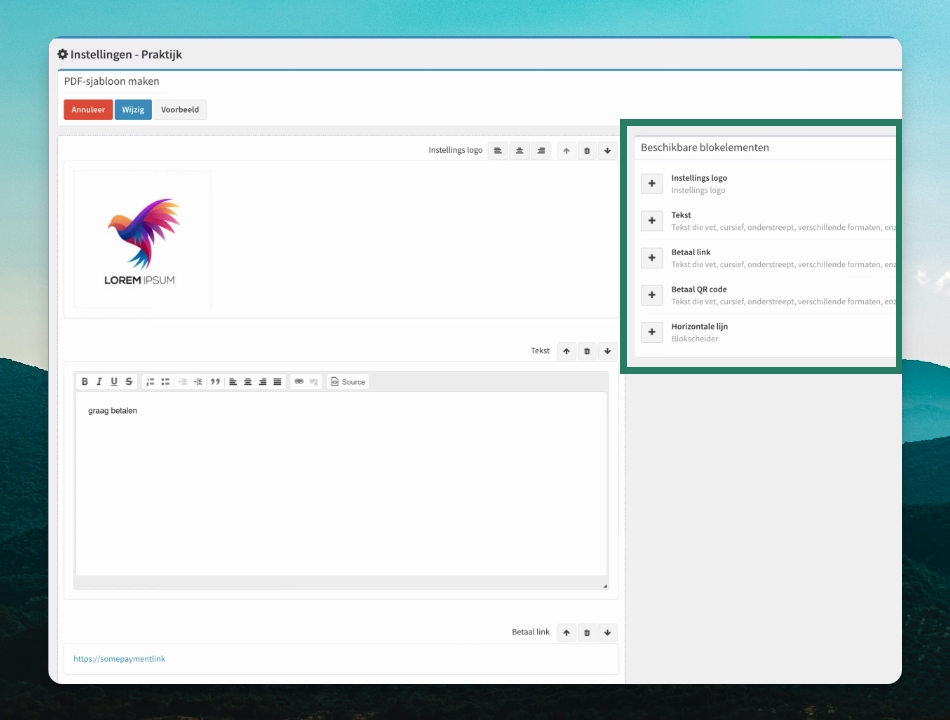Image resolution: width=950 pixels, height=720 pixels.
Task: Switch editor to Source view
Action: 348,381
